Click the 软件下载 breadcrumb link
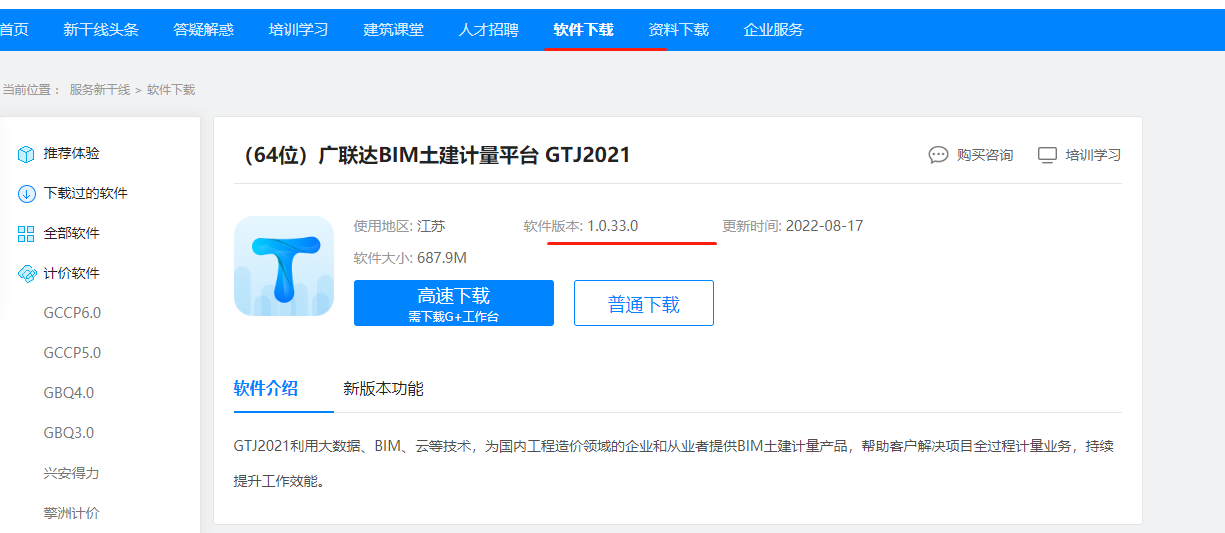The image size is (1225, 533). tap(171, 90)
